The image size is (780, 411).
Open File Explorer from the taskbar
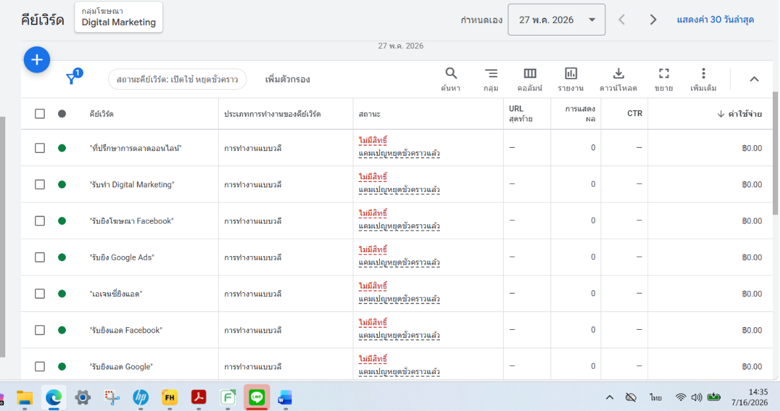(24, 398)
